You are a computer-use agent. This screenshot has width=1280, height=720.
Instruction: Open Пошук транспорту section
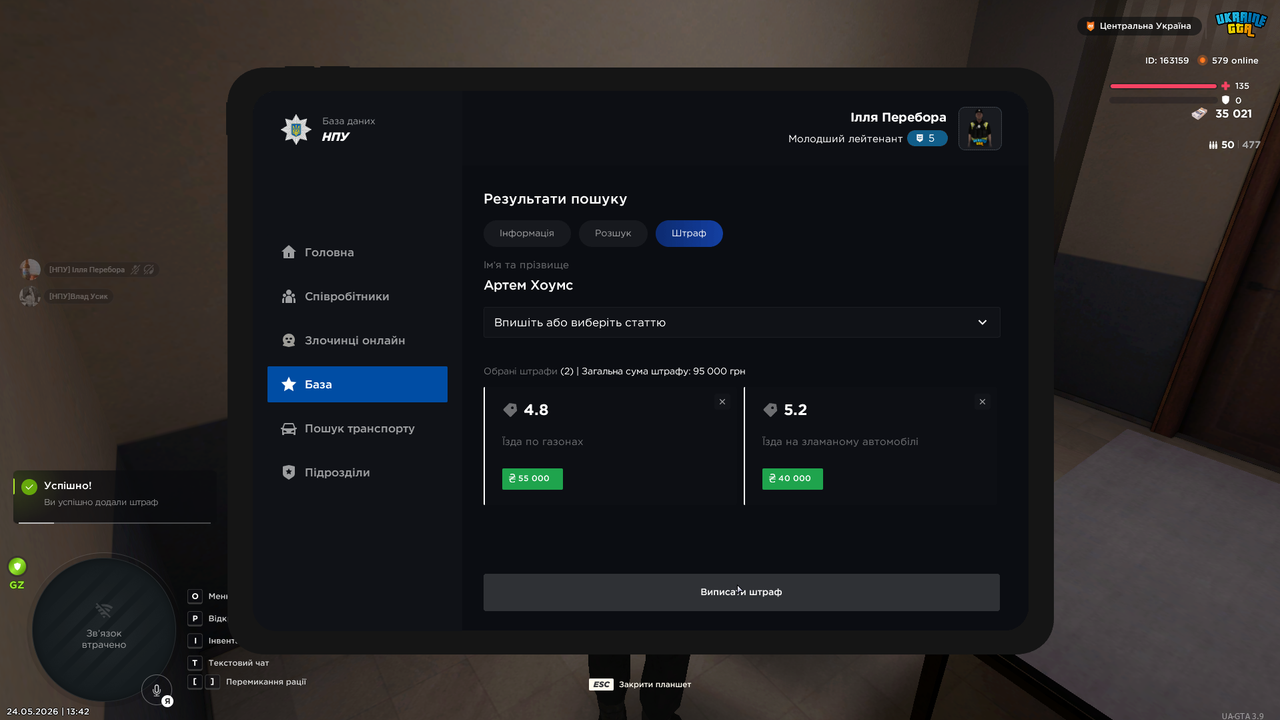click(x=357, y=428)
